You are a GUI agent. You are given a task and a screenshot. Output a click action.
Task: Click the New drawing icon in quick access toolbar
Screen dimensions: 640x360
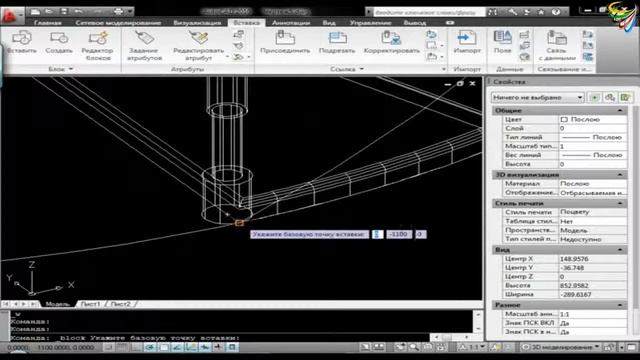[36, 11]
